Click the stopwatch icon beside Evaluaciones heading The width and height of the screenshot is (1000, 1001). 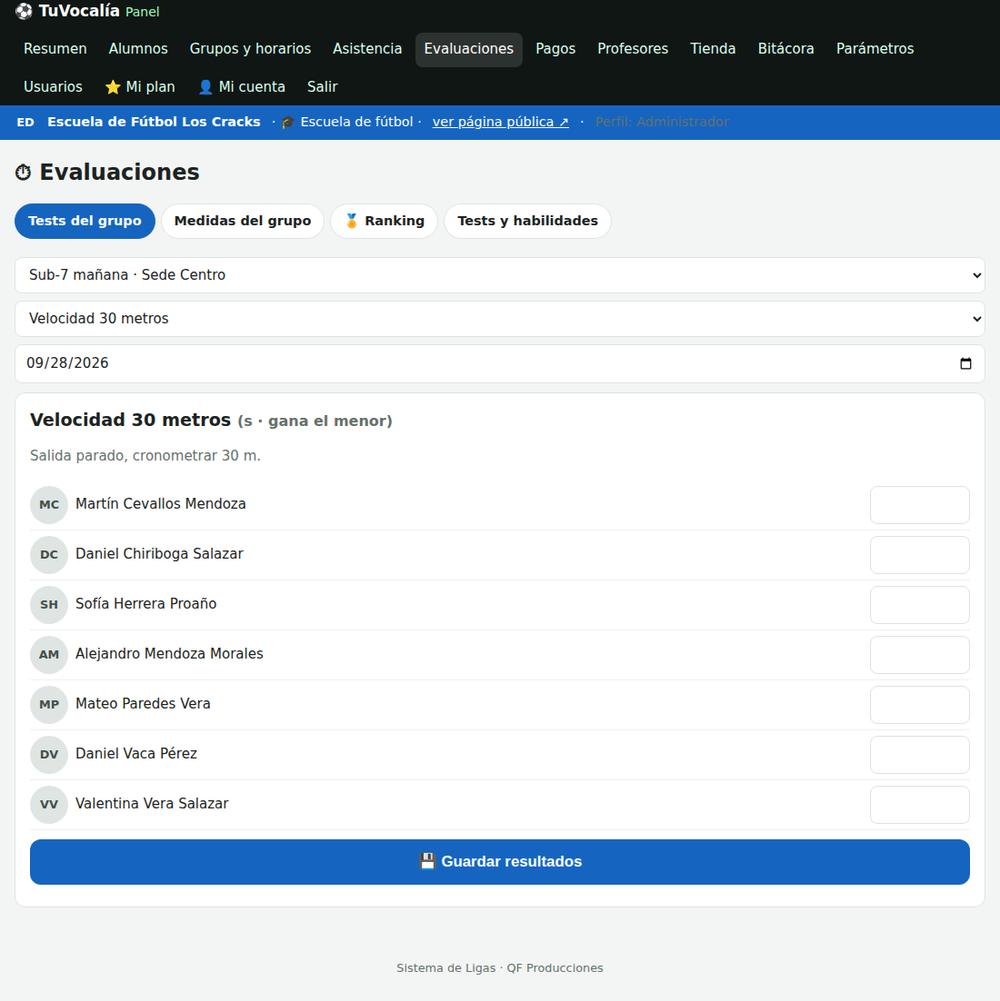click(23, 172)
